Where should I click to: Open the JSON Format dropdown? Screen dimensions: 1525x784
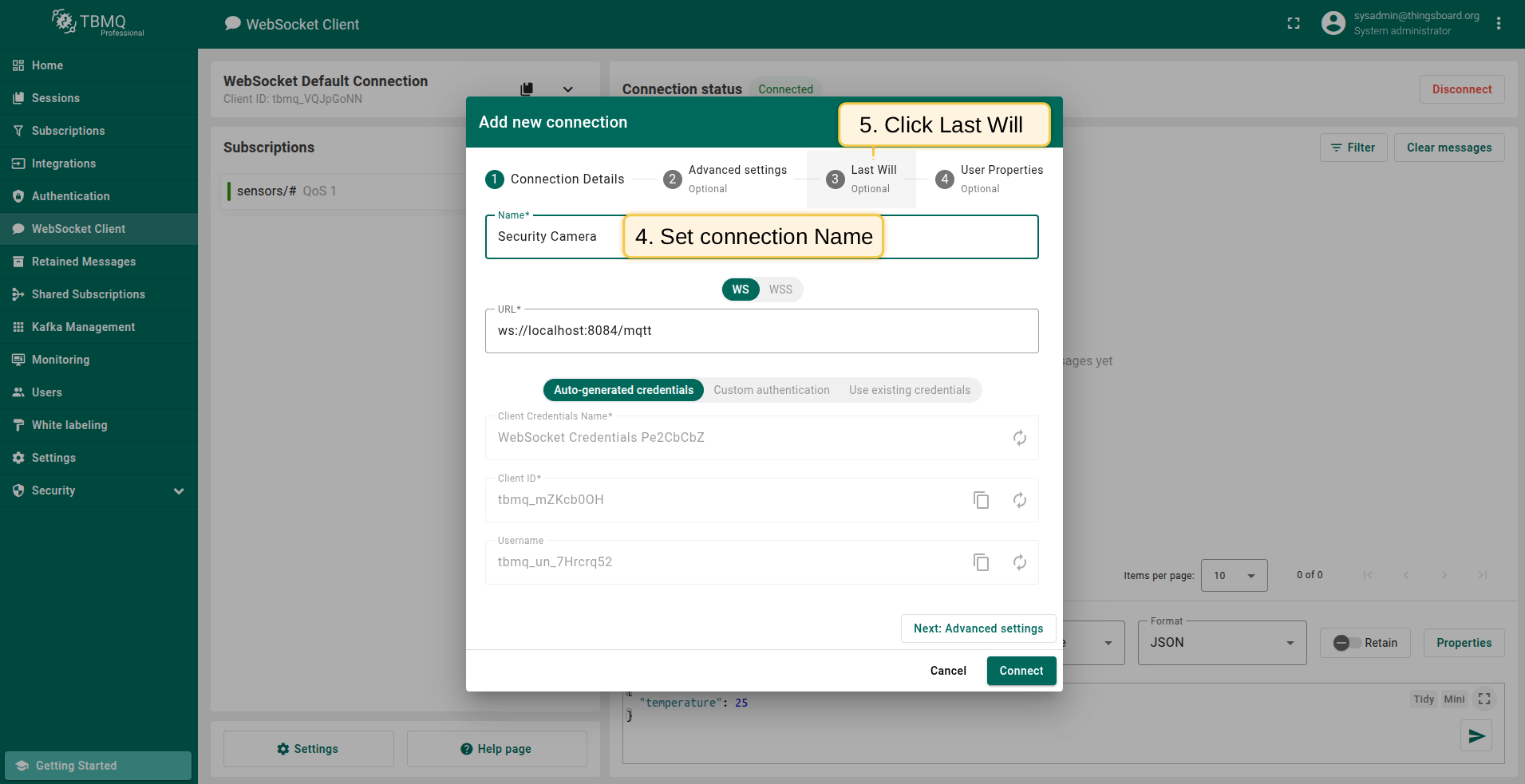pos(1221,643)
